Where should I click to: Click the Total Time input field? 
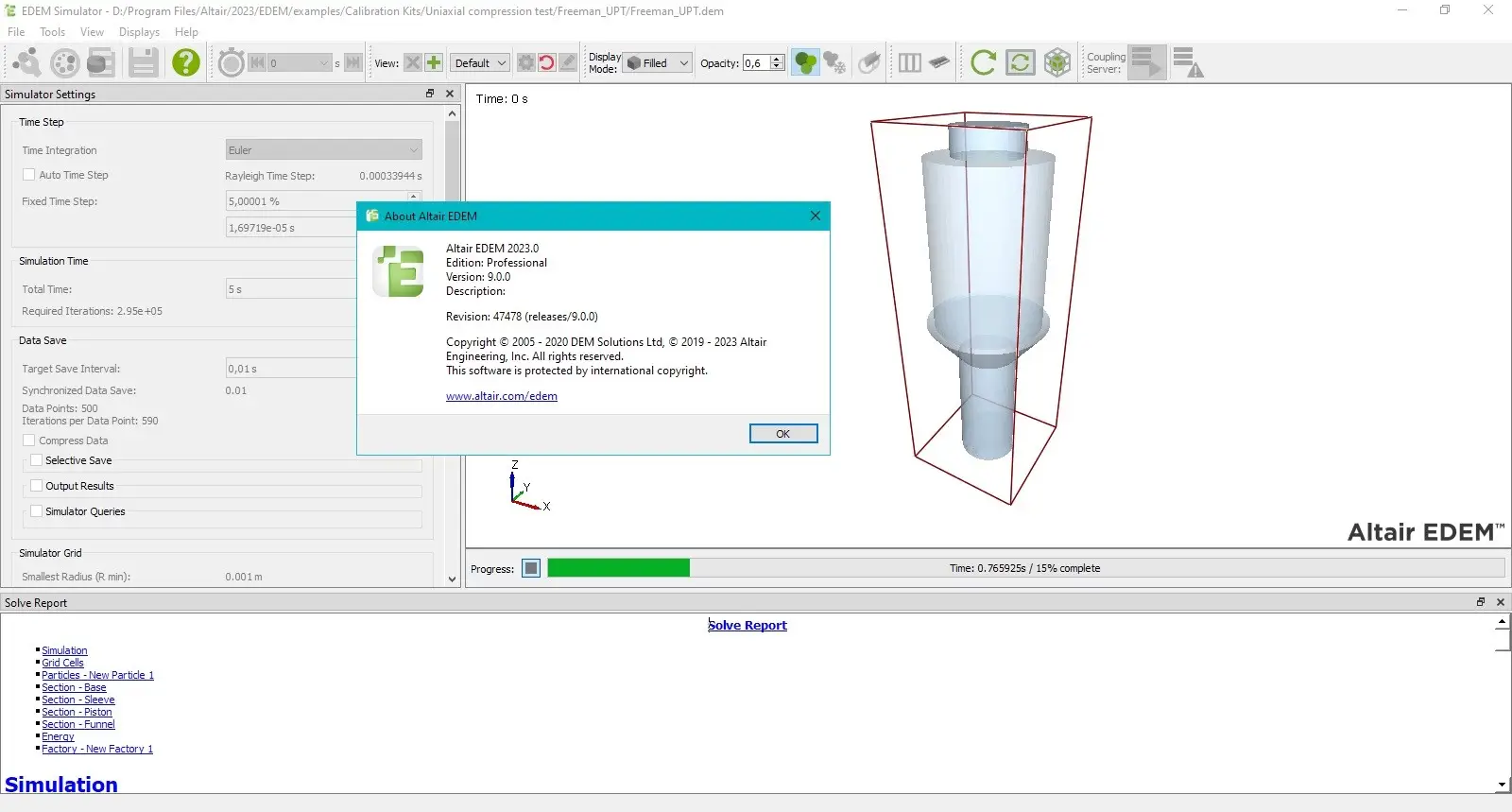click(x=290, y=289)
